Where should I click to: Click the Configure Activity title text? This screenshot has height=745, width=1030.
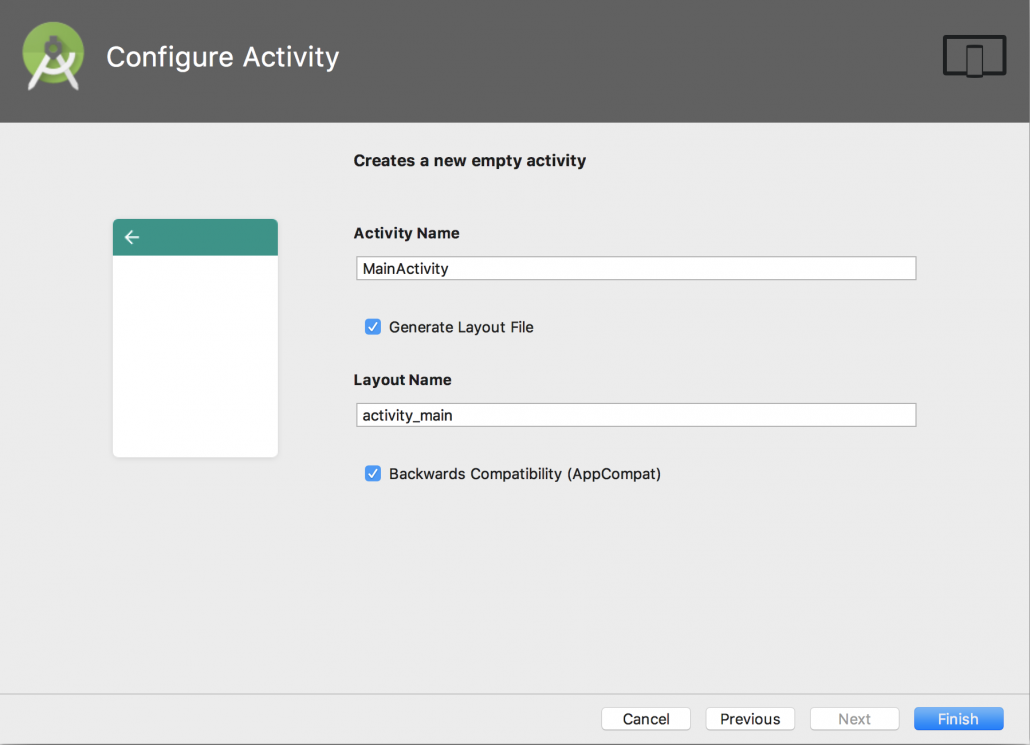point(222,57)
